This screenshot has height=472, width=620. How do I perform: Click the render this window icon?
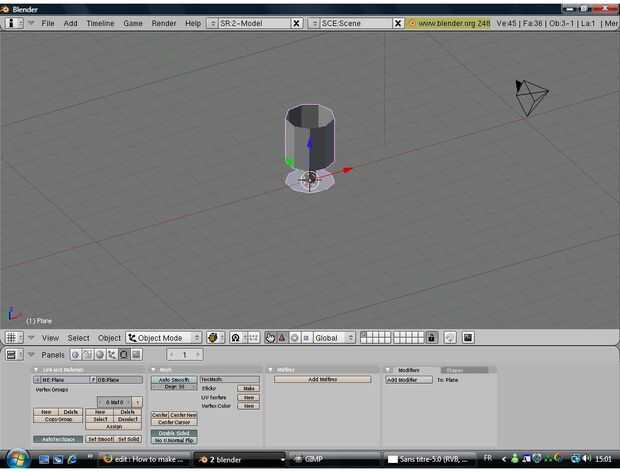468,338
